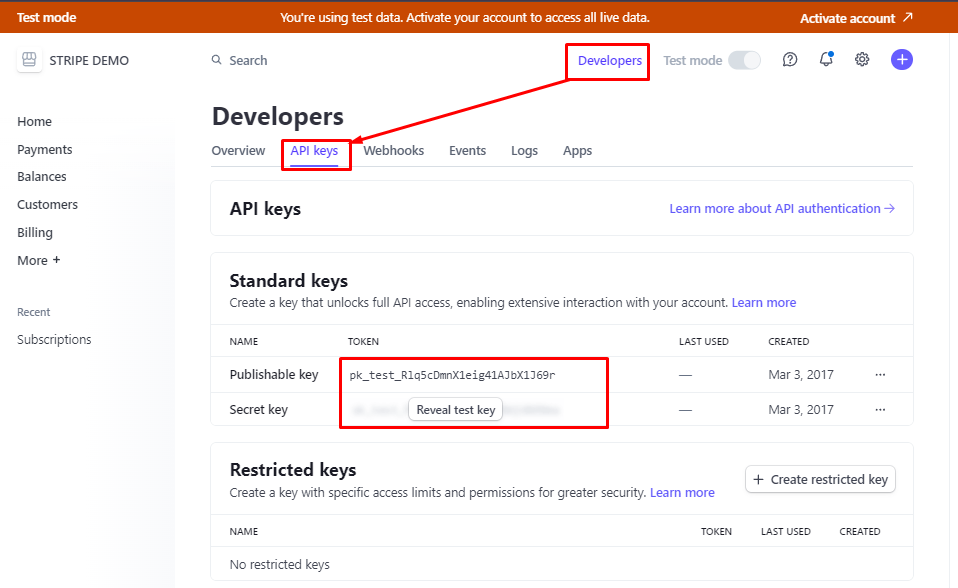Toggle the Test mode switch
The height and width of the screenshot is (588, 958).
[744, 60]
